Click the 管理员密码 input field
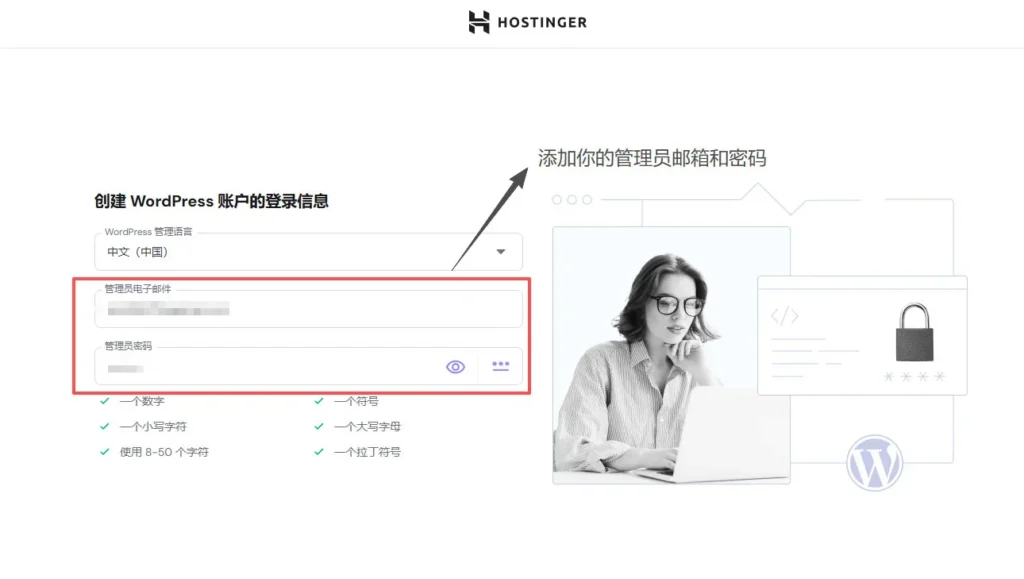The width and height of the screenshot is (1024, 579). [250, 368]
